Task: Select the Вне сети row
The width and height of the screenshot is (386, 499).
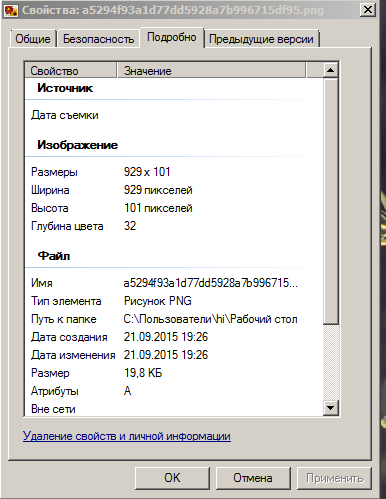Action: pyautogui.click(x=174, y=409)
